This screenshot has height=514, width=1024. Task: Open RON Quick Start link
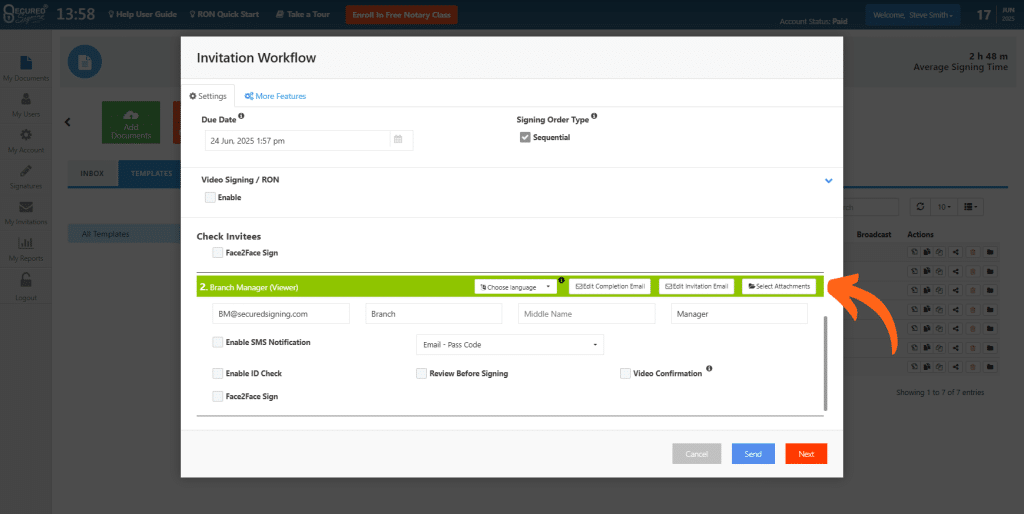point(224,14)
